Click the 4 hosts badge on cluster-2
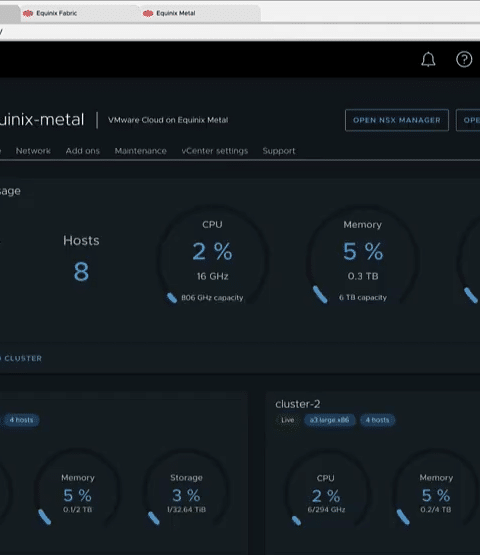 click(x=377, y=420)
